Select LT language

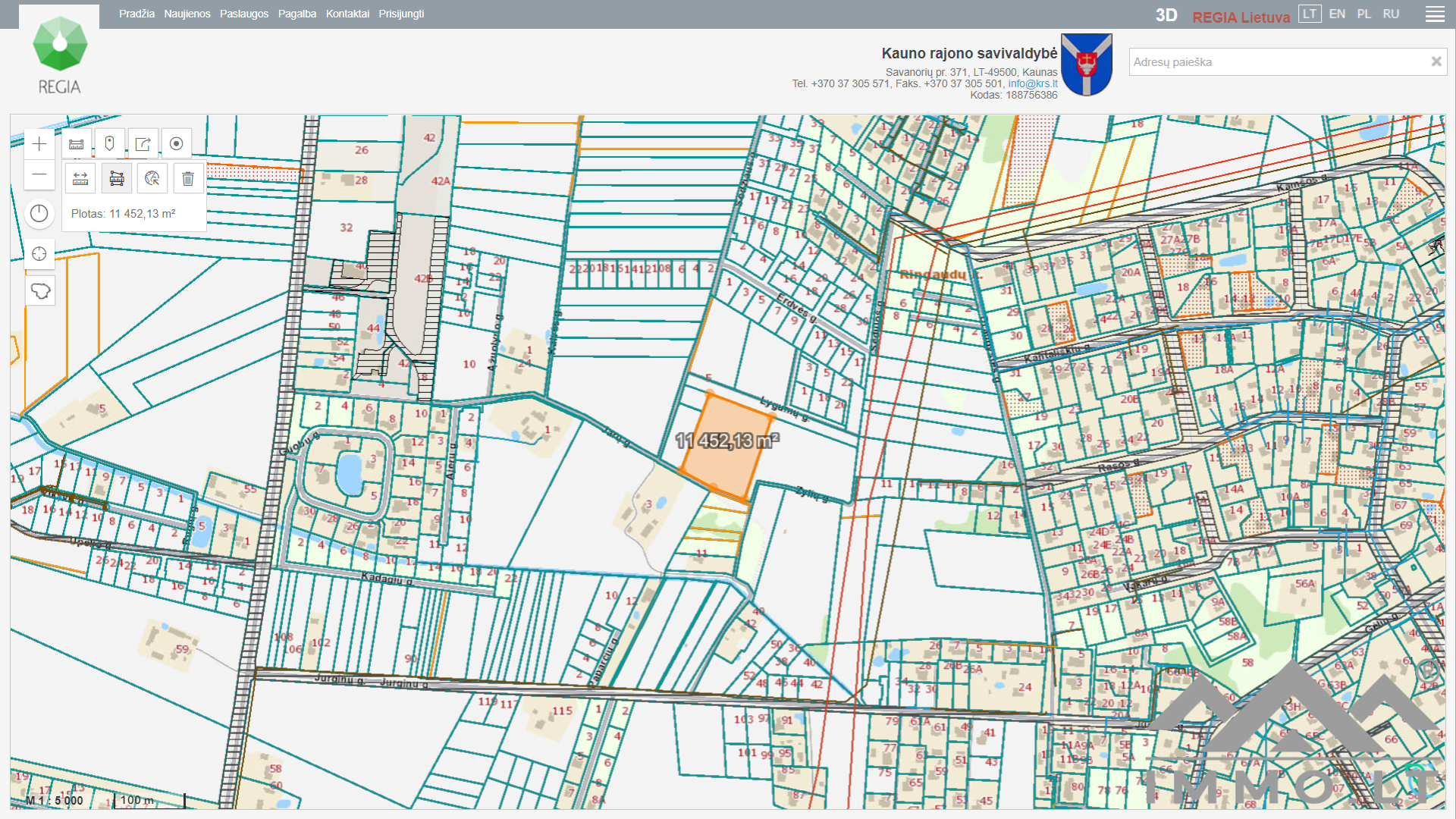tap(1310, 14)
